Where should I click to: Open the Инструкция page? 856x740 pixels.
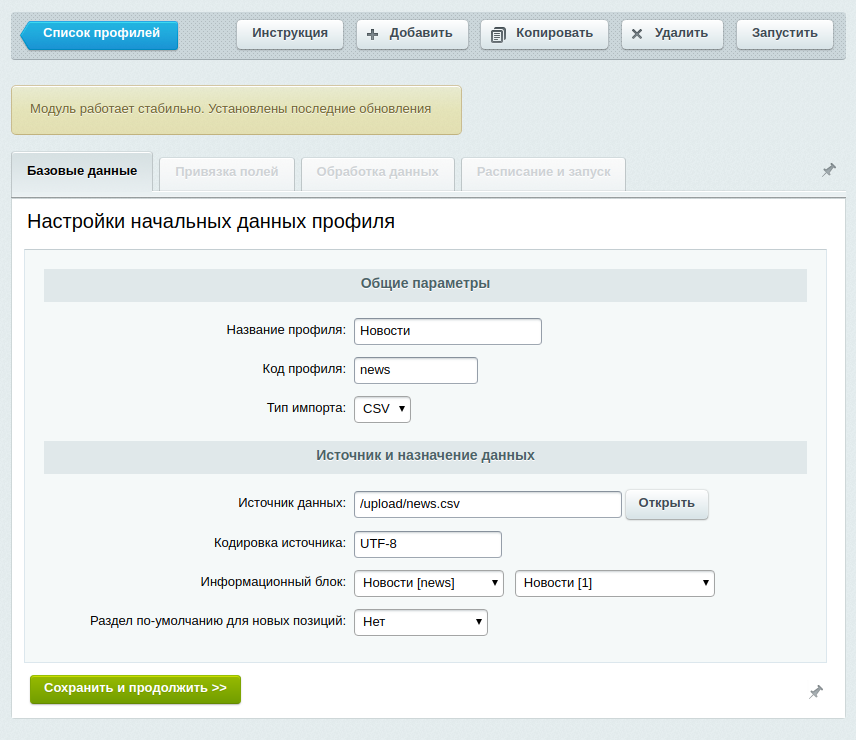(290, 34)
